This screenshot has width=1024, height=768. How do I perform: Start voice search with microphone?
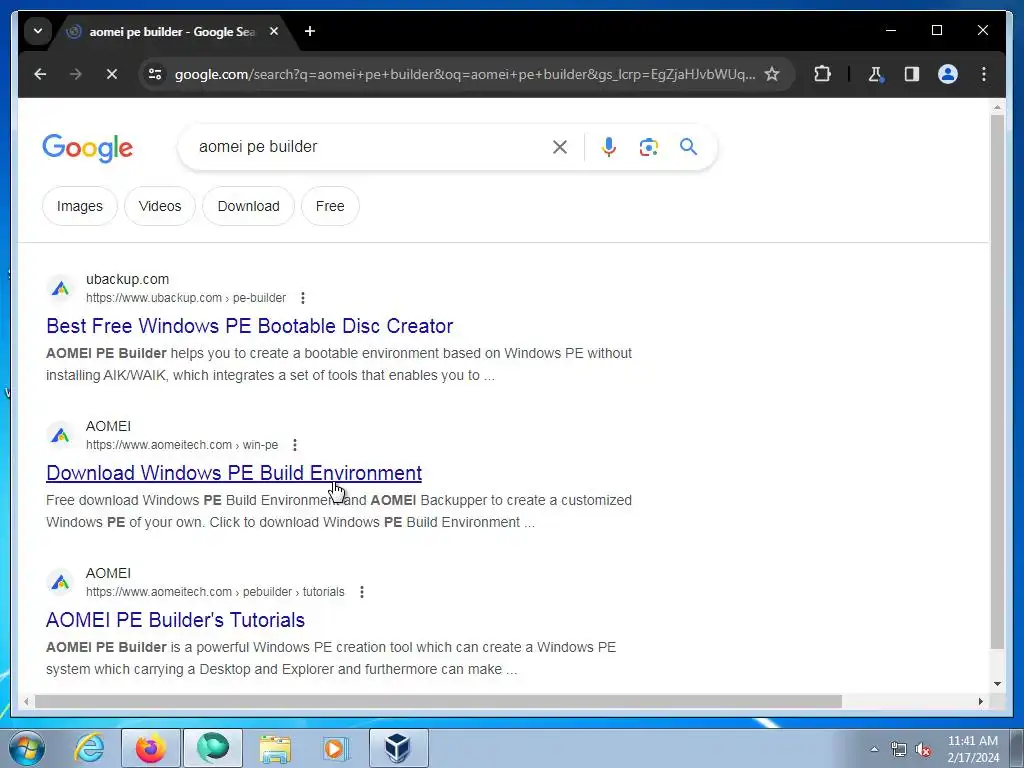[x=609, y=147]
